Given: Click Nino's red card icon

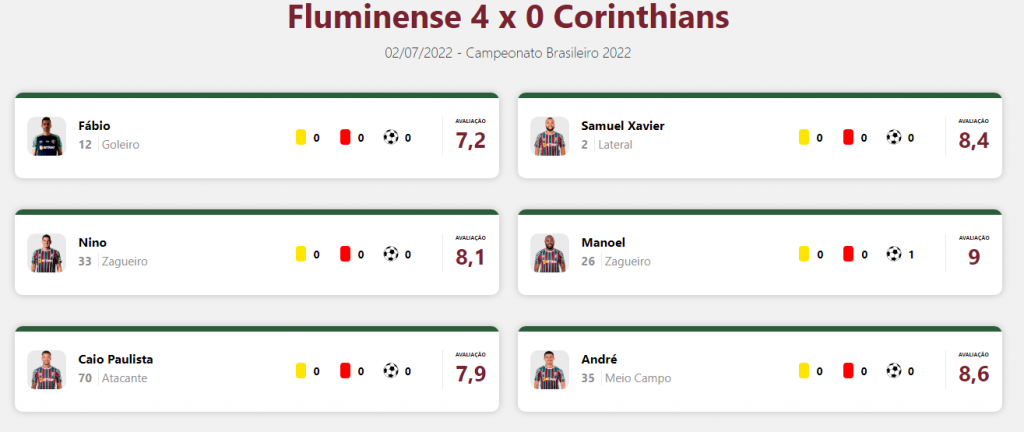Looking at the screenshot, I should tap(345, 254).
